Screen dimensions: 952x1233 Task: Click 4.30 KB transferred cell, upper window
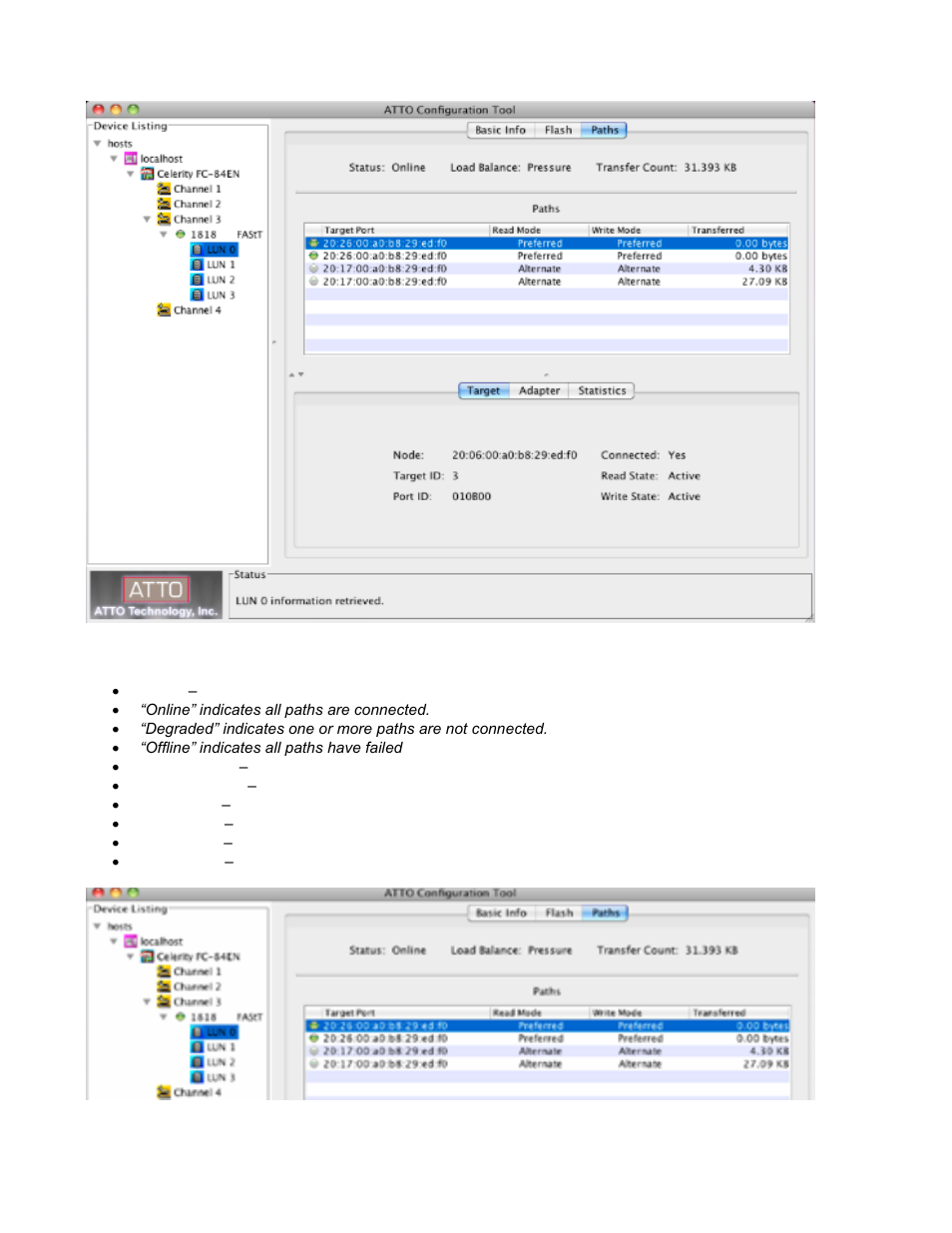pos(767,269)
